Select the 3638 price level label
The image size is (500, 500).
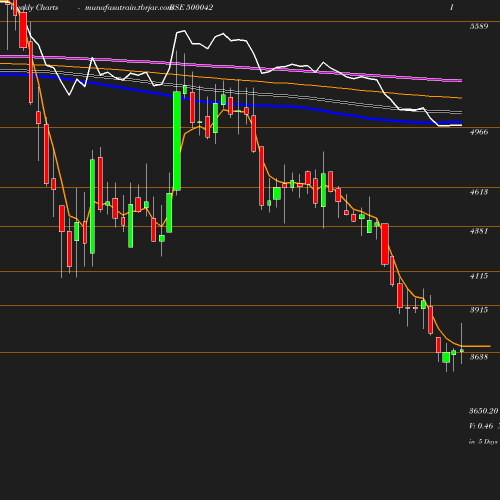coord(479,357)
